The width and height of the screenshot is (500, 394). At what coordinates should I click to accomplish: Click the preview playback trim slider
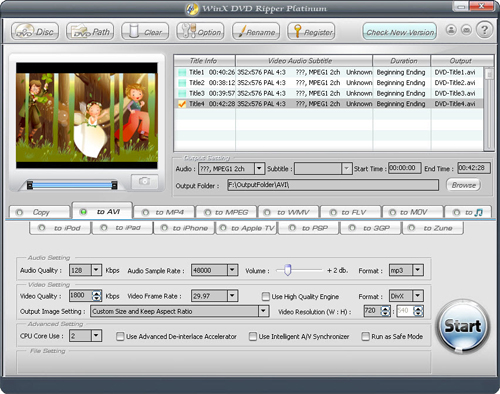click(x=72, y=185)
